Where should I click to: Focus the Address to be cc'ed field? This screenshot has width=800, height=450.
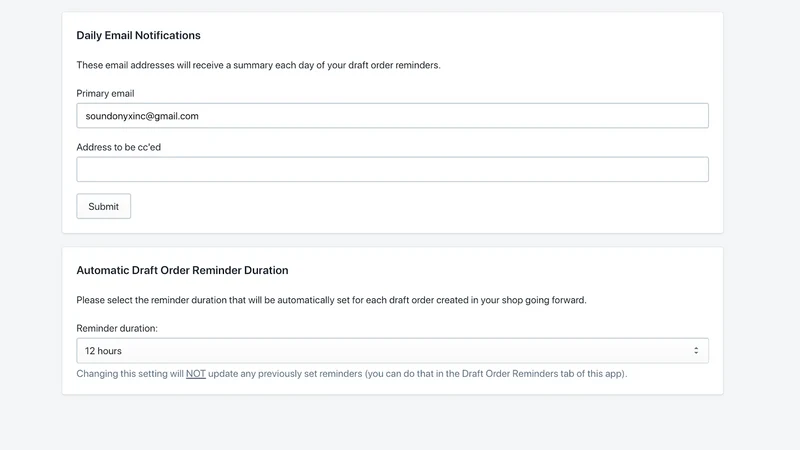[x=392, y=169]
